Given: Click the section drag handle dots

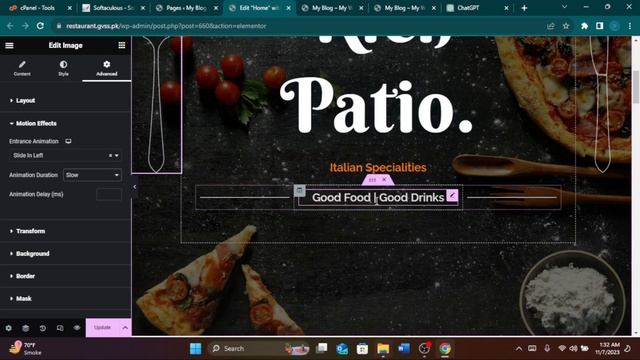Looking at the screenshot, I should click(x=372, y=180).
